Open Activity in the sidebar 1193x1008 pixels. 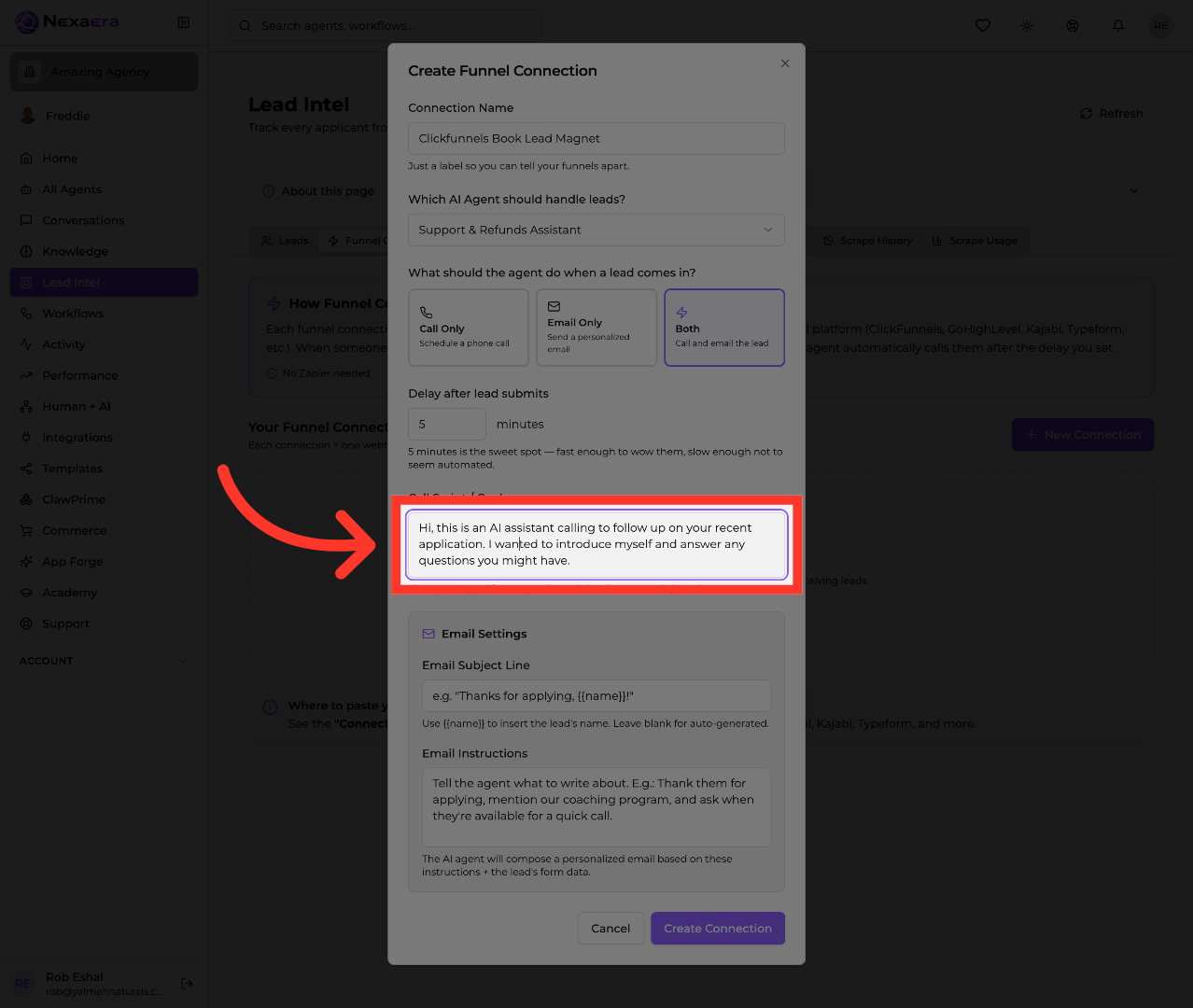(104, 344)
